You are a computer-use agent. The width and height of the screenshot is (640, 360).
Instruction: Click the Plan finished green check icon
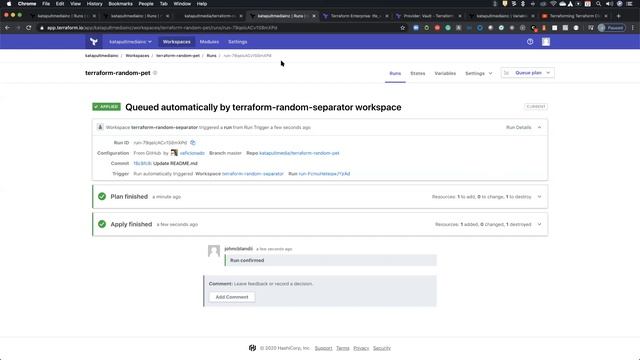pos(102,196)
